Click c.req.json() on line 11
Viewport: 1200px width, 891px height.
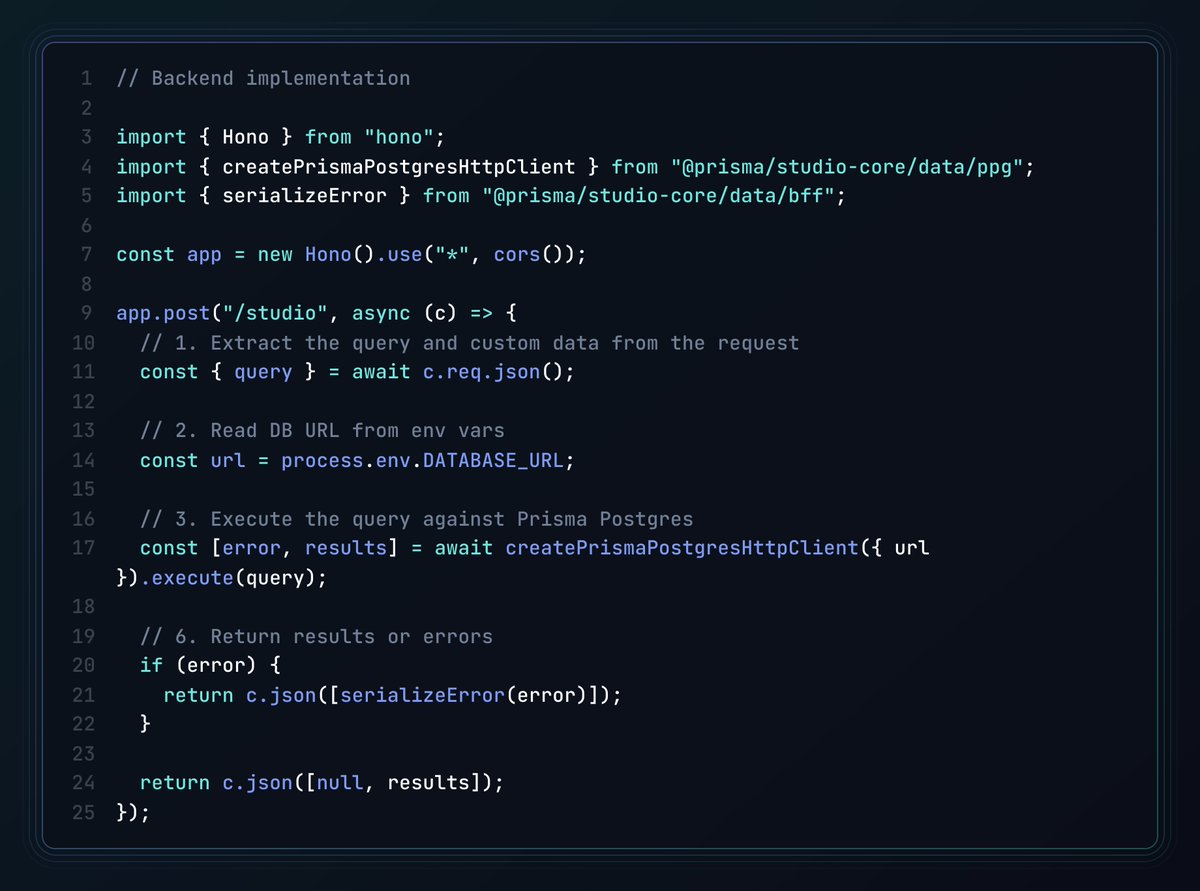(493, 372)
